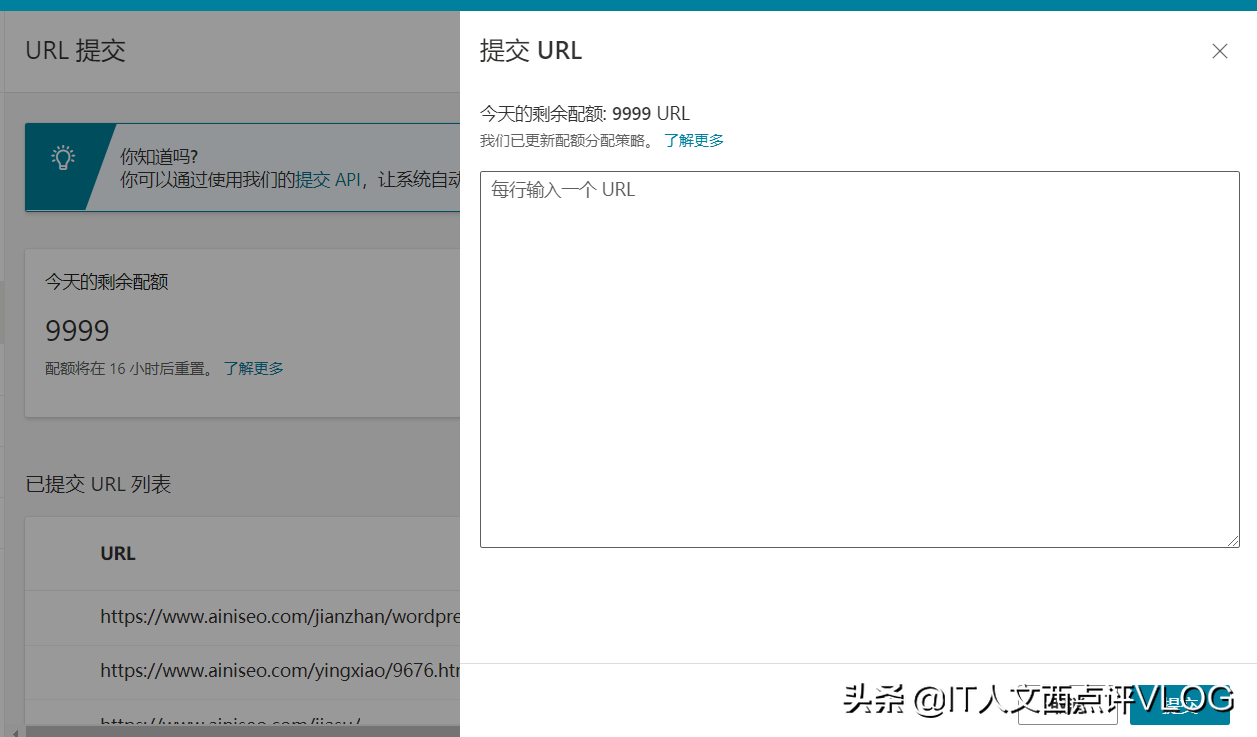Open 了解更多 link in submit panel
Viewport: 1257px width, 737px height.
tap(694, 140)
